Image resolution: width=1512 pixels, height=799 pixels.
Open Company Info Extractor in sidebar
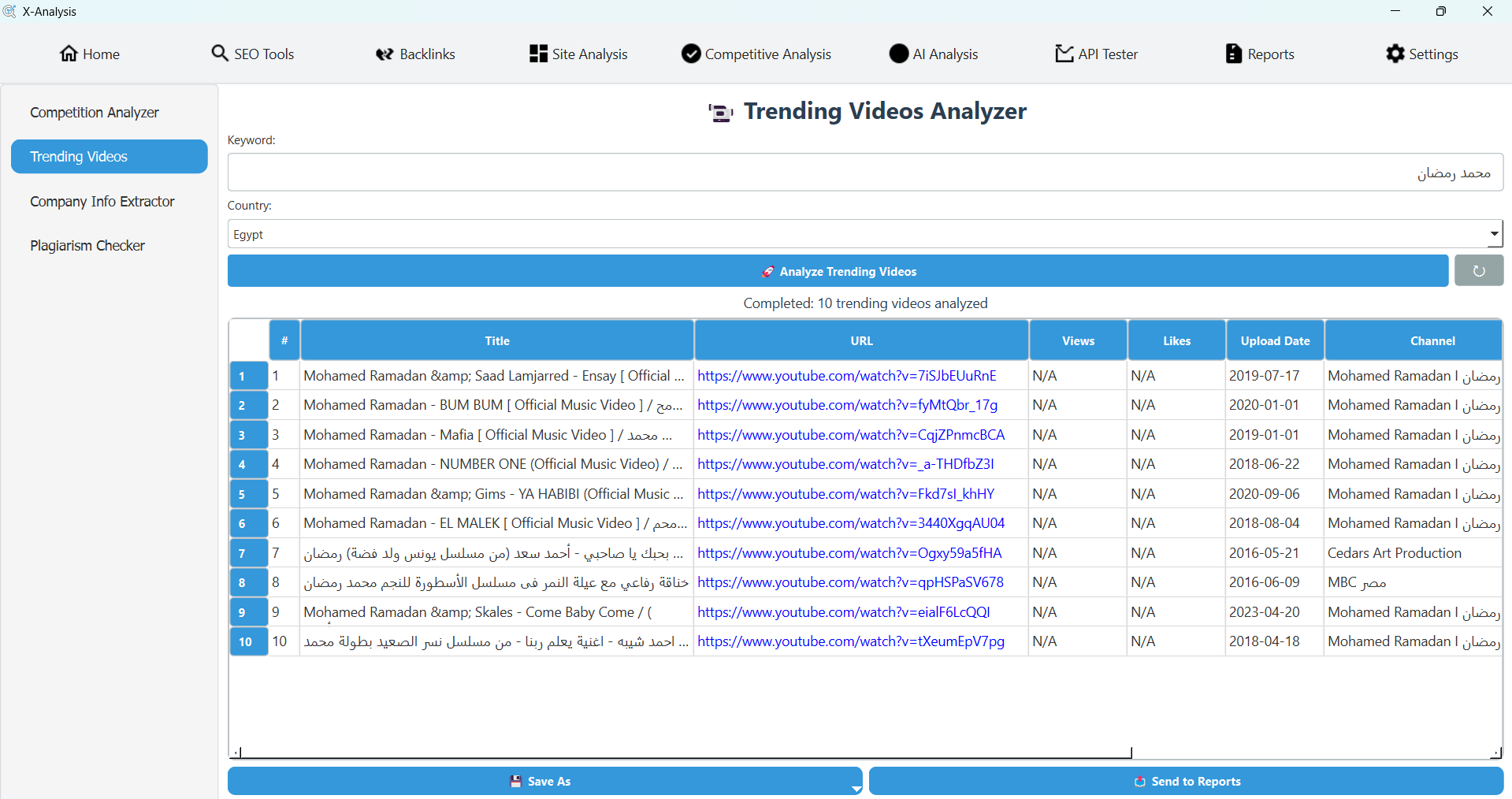point(110,202)
